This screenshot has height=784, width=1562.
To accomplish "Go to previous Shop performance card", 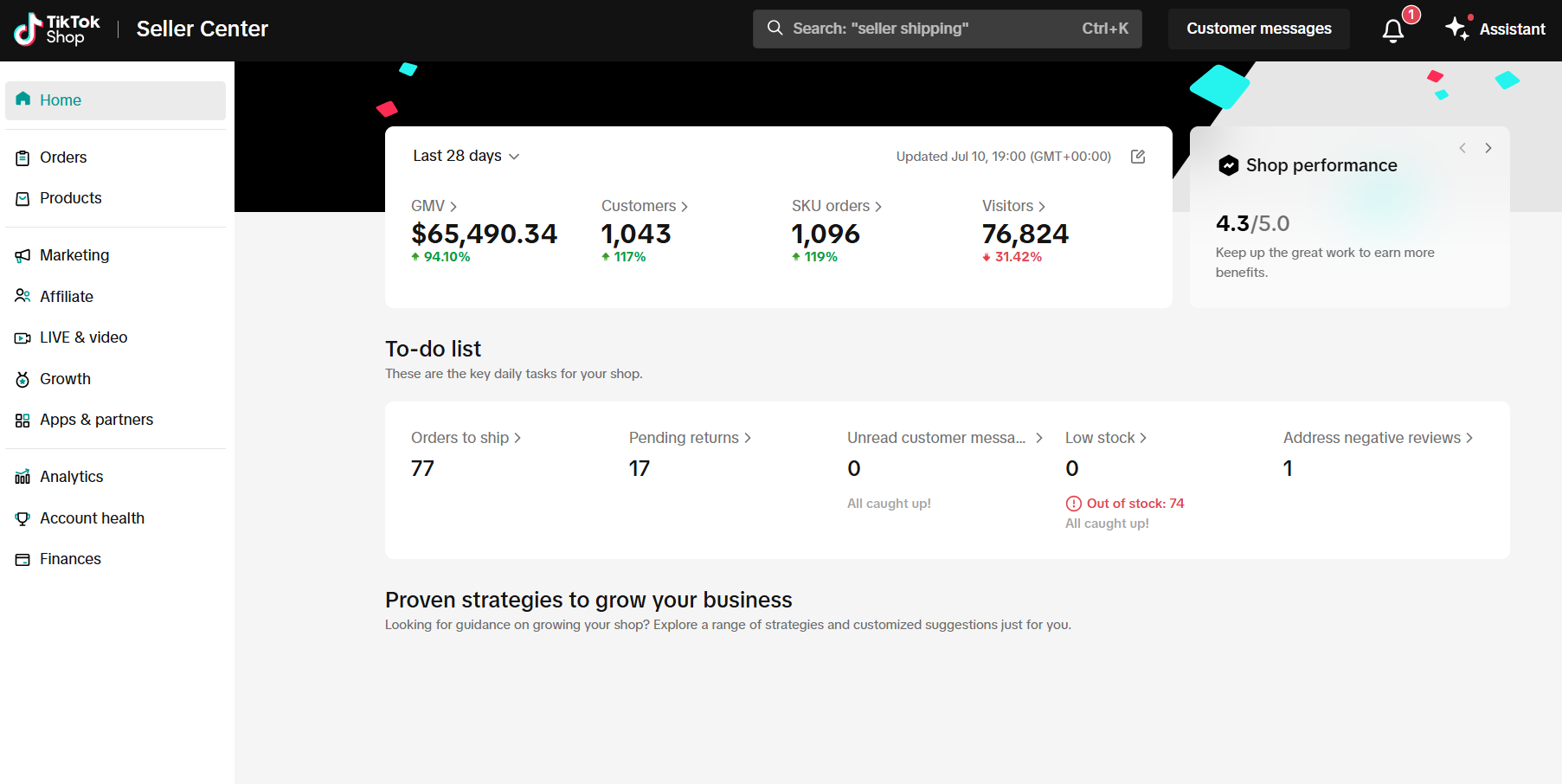I will point(1462,148).
